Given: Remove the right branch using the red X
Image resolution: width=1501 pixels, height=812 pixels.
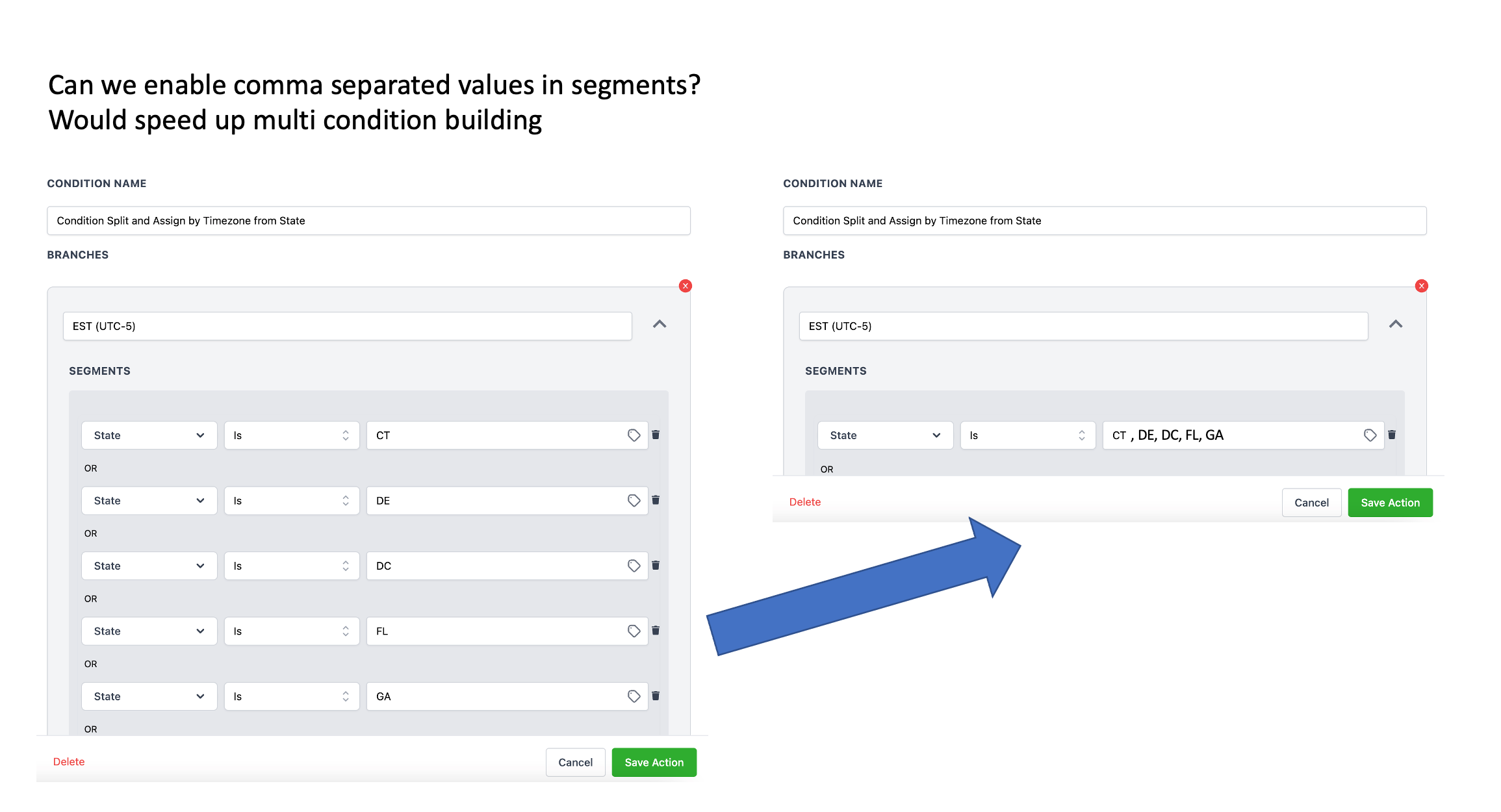Looking at the screenshot, I should pos(1421,286).
